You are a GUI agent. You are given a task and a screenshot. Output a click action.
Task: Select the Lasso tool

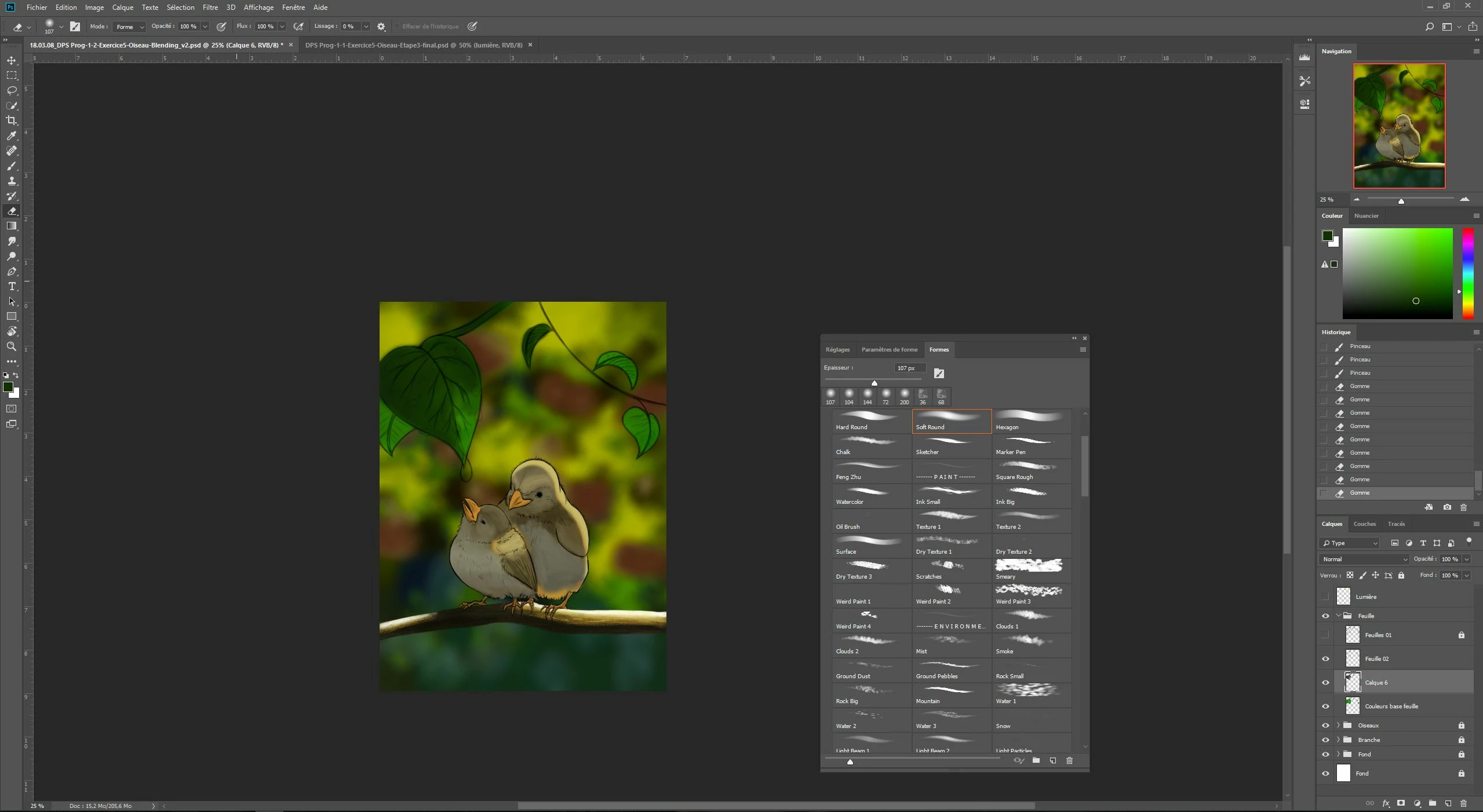pyautogui.click(x=12, y=90)
